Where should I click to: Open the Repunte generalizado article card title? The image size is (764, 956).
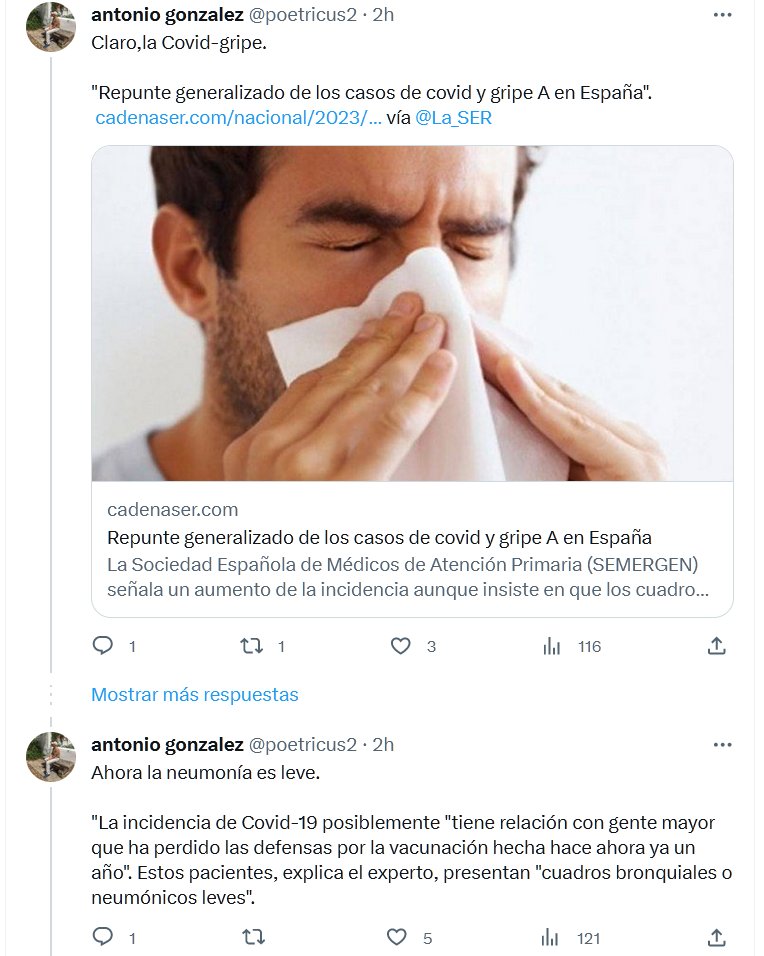click(379, 537)
